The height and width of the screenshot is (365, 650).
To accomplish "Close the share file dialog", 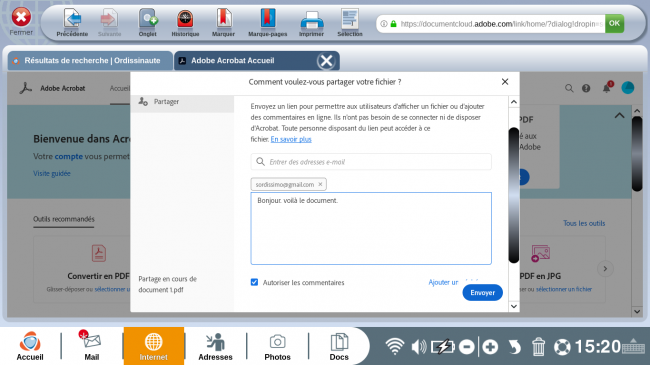I will 504,82.
